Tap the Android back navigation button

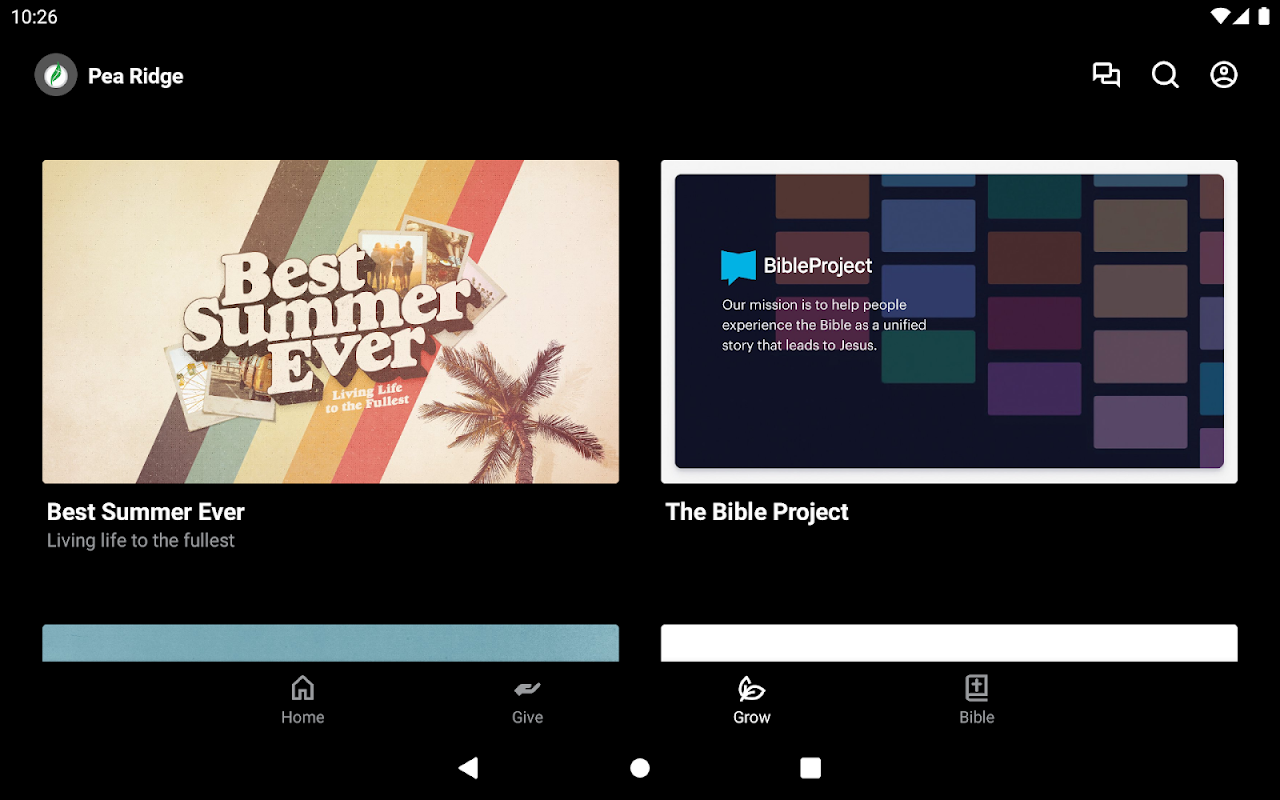468,767
